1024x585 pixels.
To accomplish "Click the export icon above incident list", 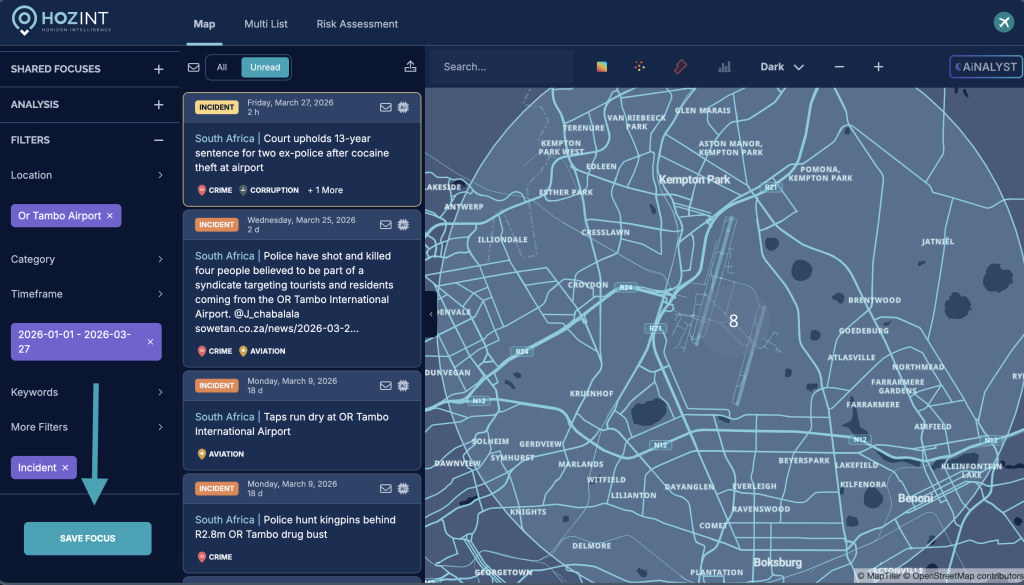I will tap(410, 67).
